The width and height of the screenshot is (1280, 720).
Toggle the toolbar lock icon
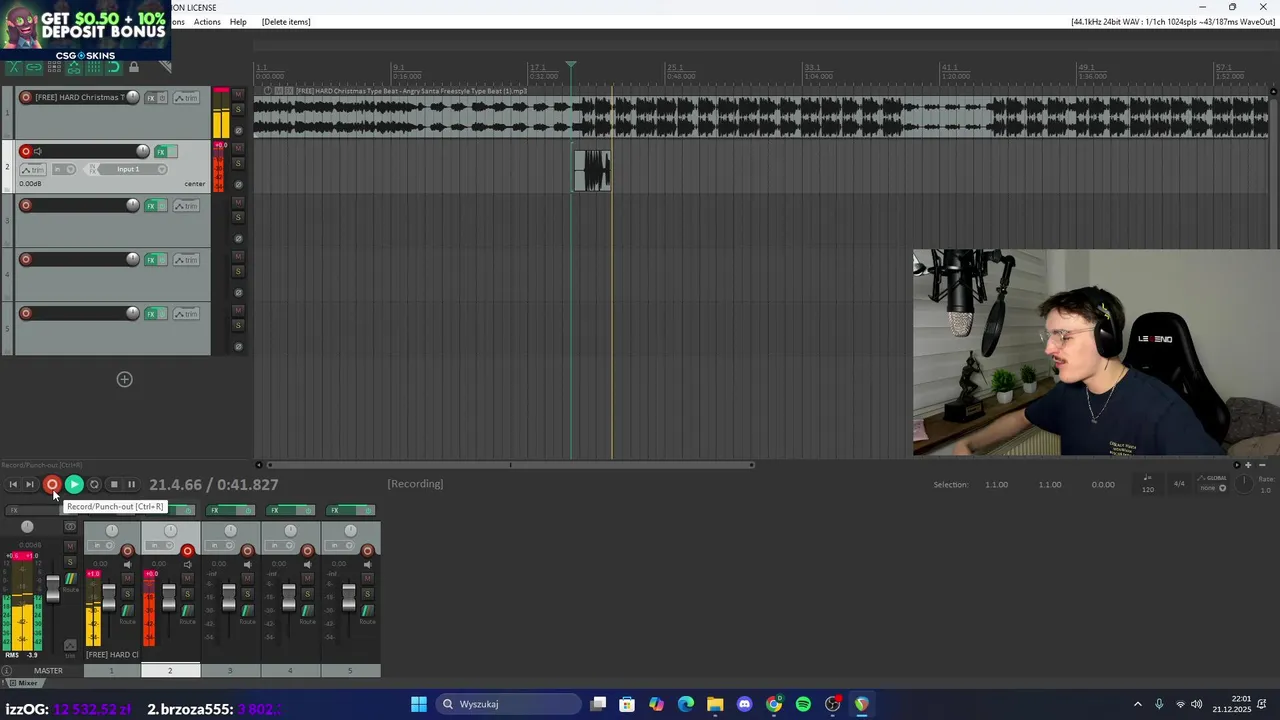tap(134, 67)
